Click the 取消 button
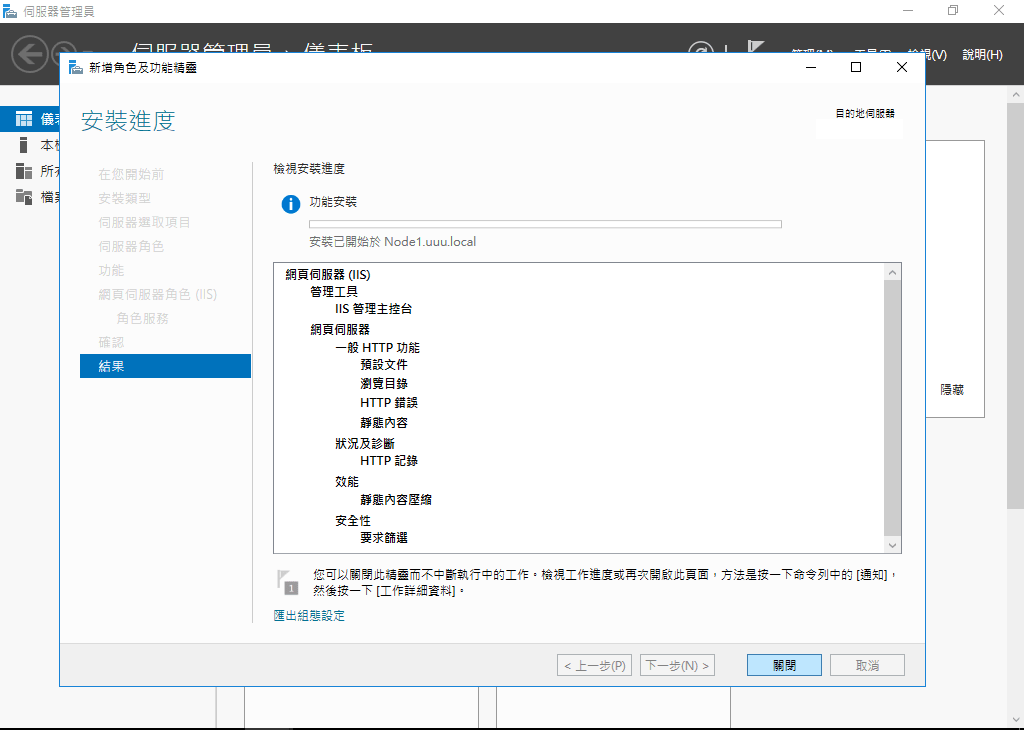 (x=867, y=664)
